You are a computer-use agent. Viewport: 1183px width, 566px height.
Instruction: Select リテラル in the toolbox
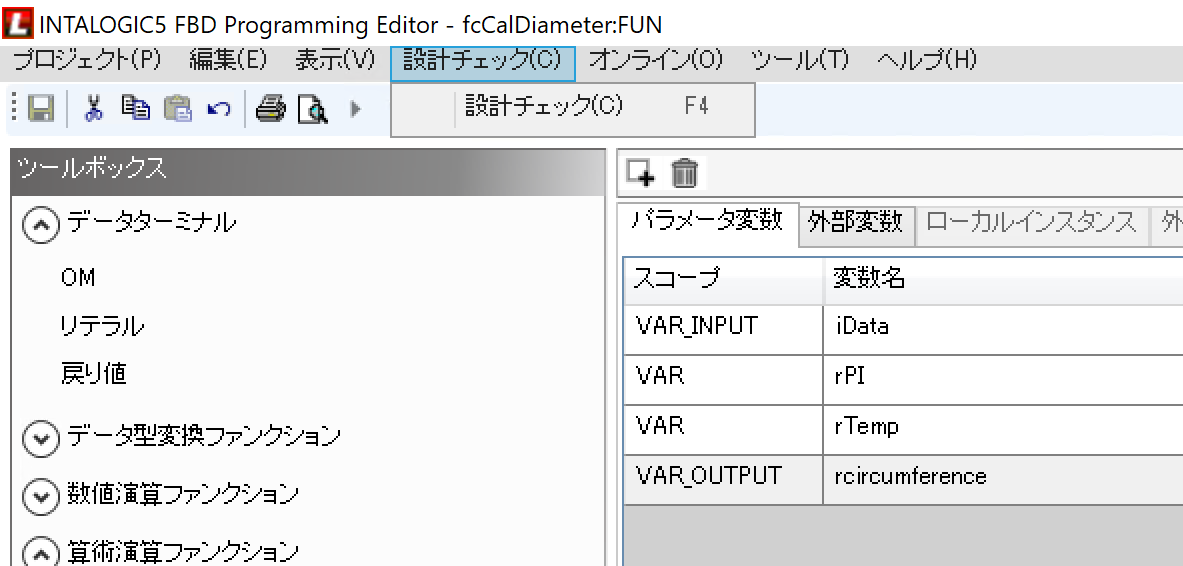102,326
